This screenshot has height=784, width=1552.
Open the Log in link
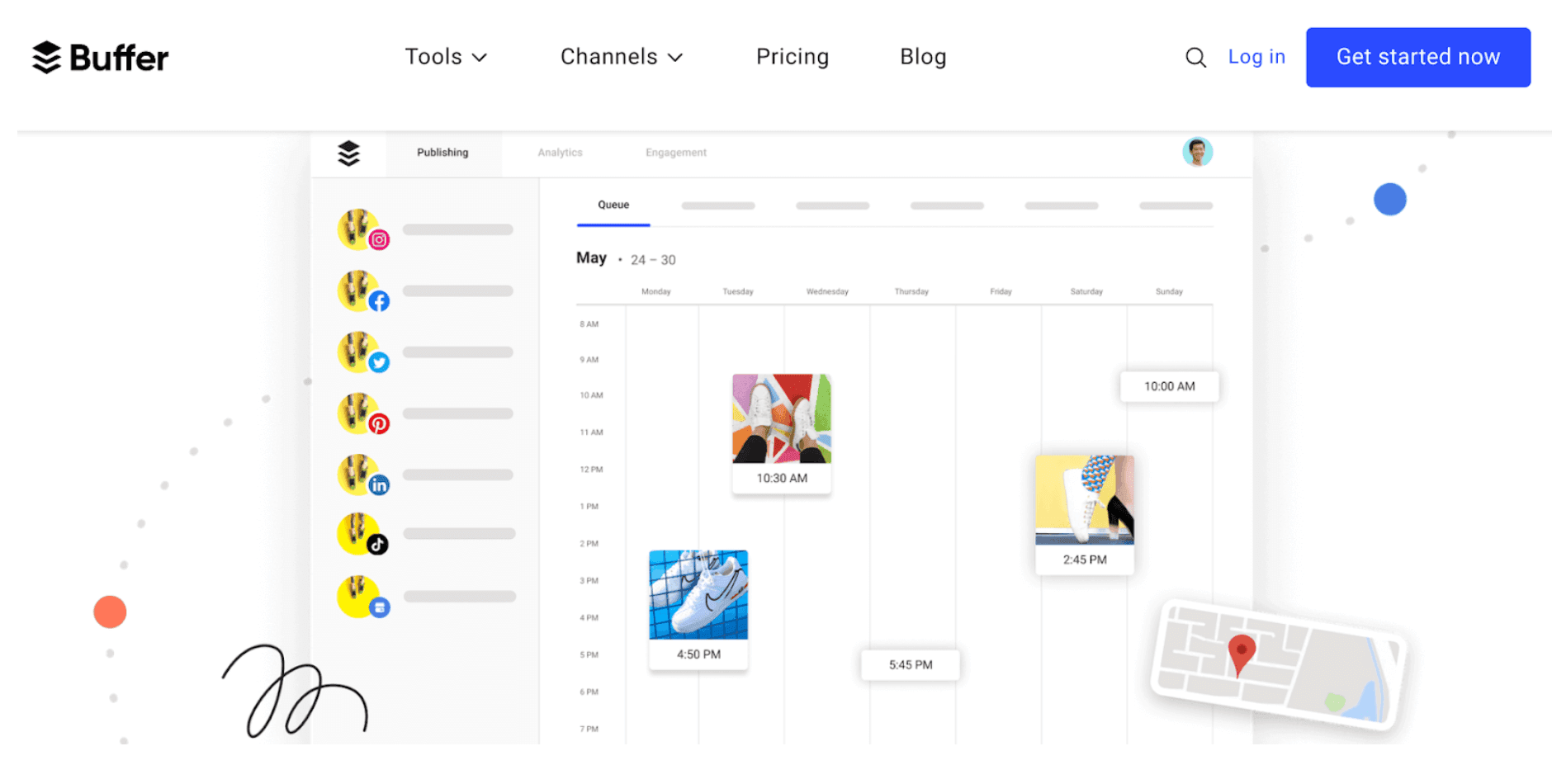pyautogui.click(x=1256, y=57)
